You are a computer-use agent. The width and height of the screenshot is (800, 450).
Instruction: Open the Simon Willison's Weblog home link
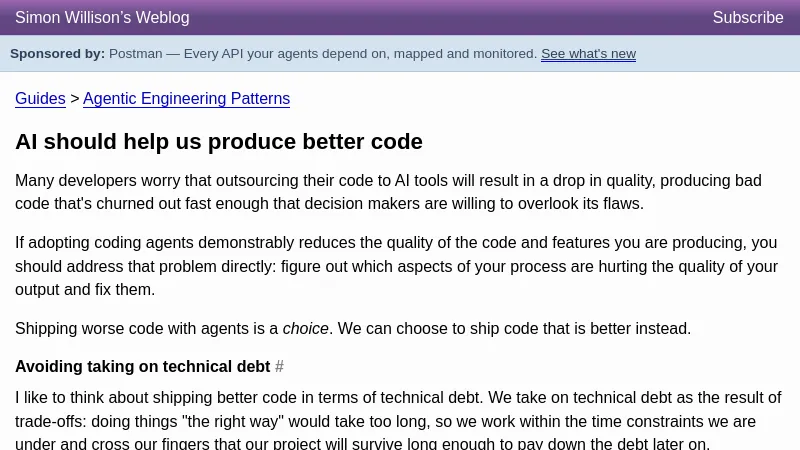click(x=102, y=18)
